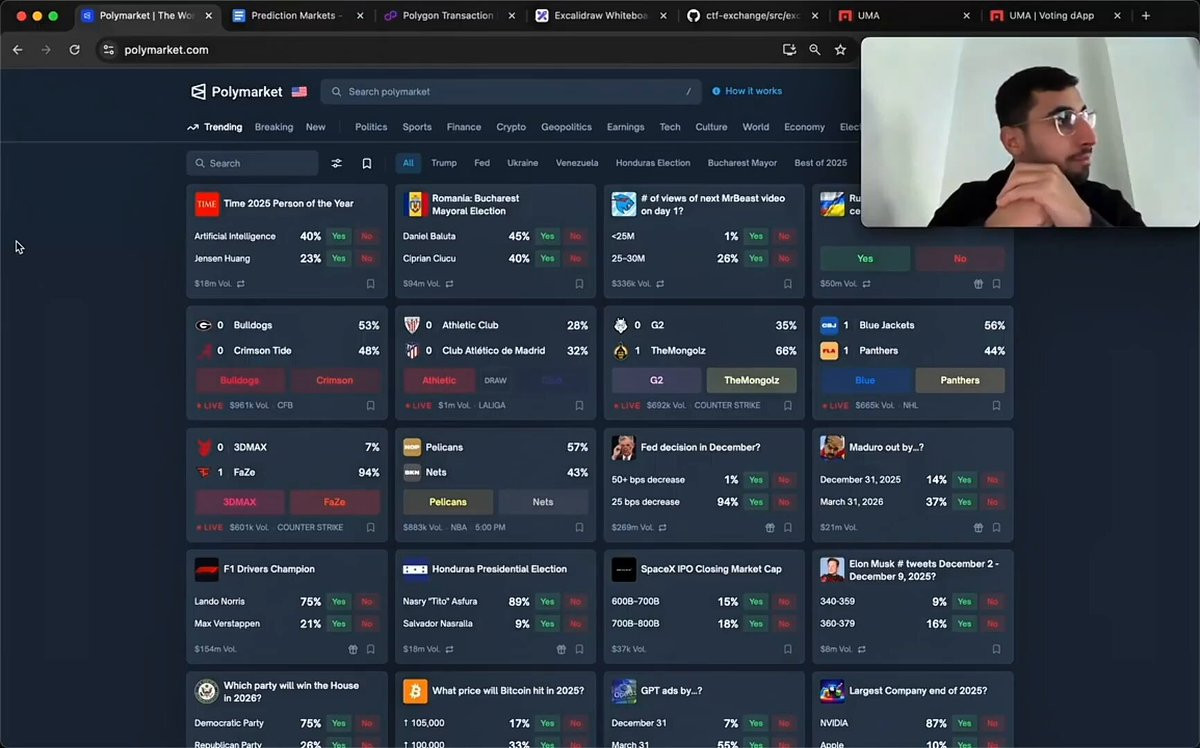The image size is (1200, 748).
Task: Switch to the Prediction Markets browser tab
Action: pyautogui.click(x=296, y=16)
